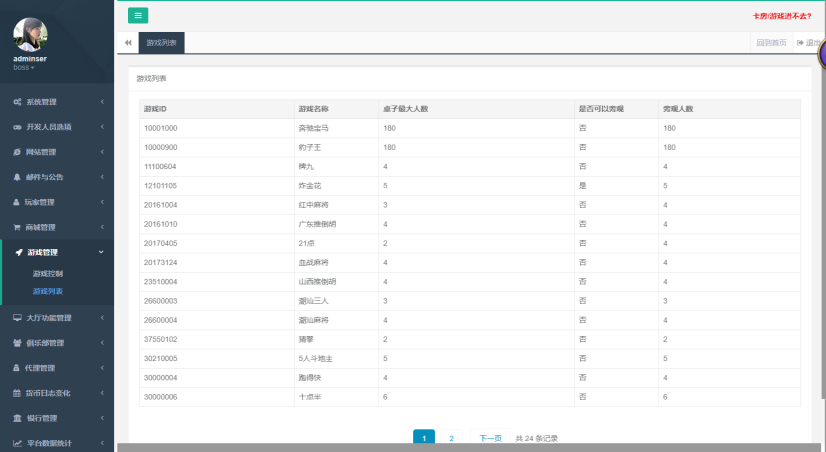Click the 系统管理 gears icon
Viewport: 826px width, 452px height.
(x=17, y=102)
